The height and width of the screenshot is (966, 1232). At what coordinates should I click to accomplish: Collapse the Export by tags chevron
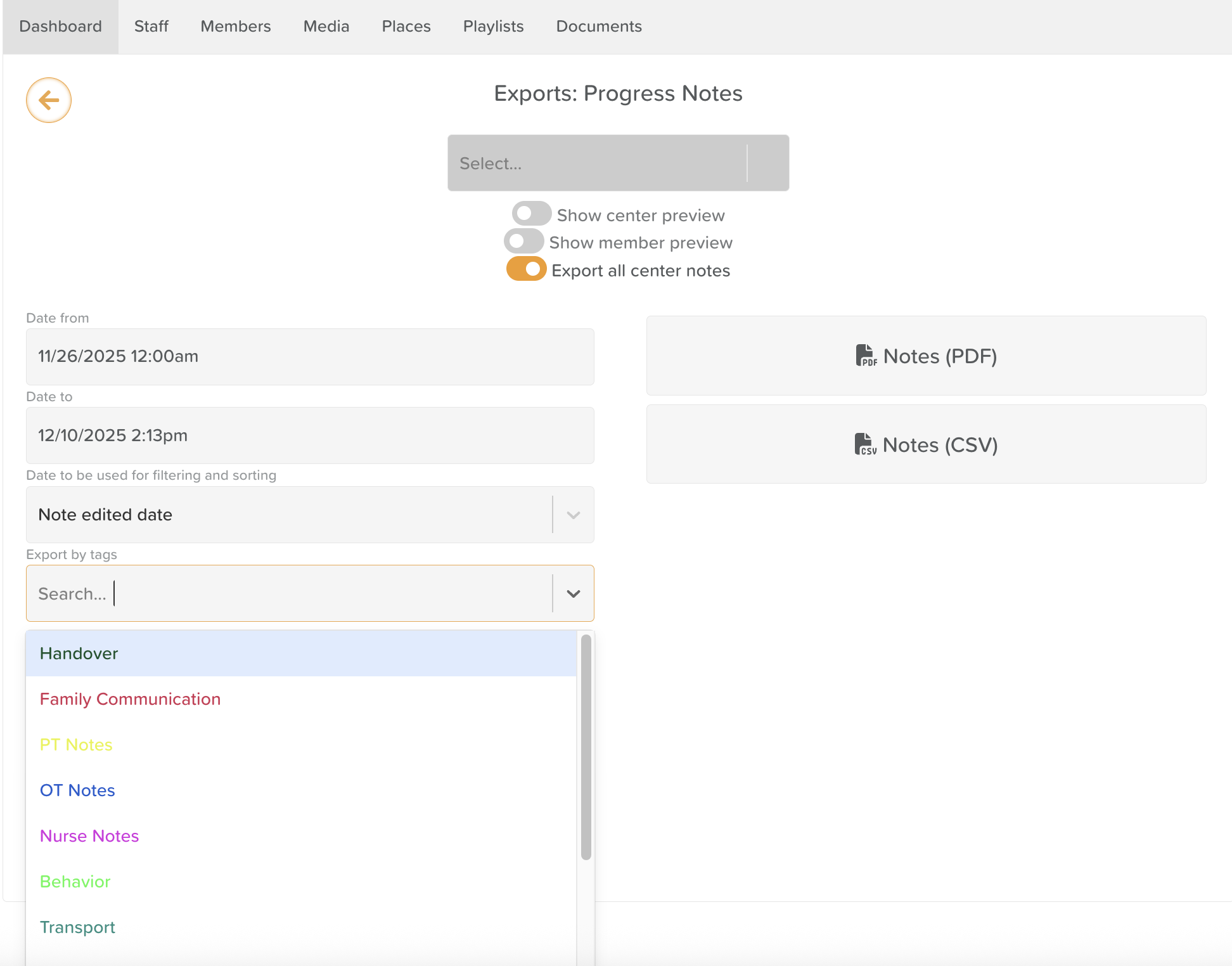574,594
